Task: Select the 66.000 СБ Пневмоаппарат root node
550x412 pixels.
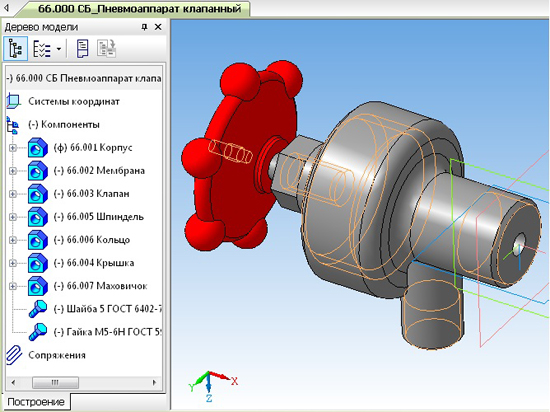Action: coord(84,78)
